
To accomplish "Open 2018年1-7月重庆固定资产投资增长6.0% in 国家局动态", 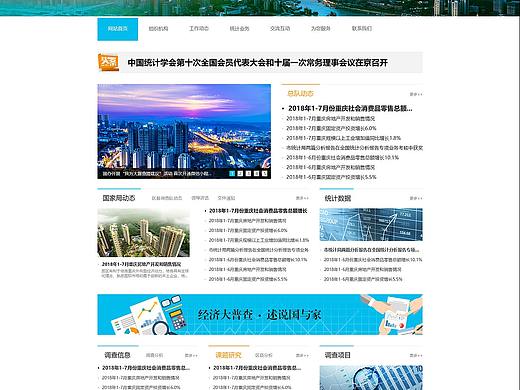I will click(248, 230).
